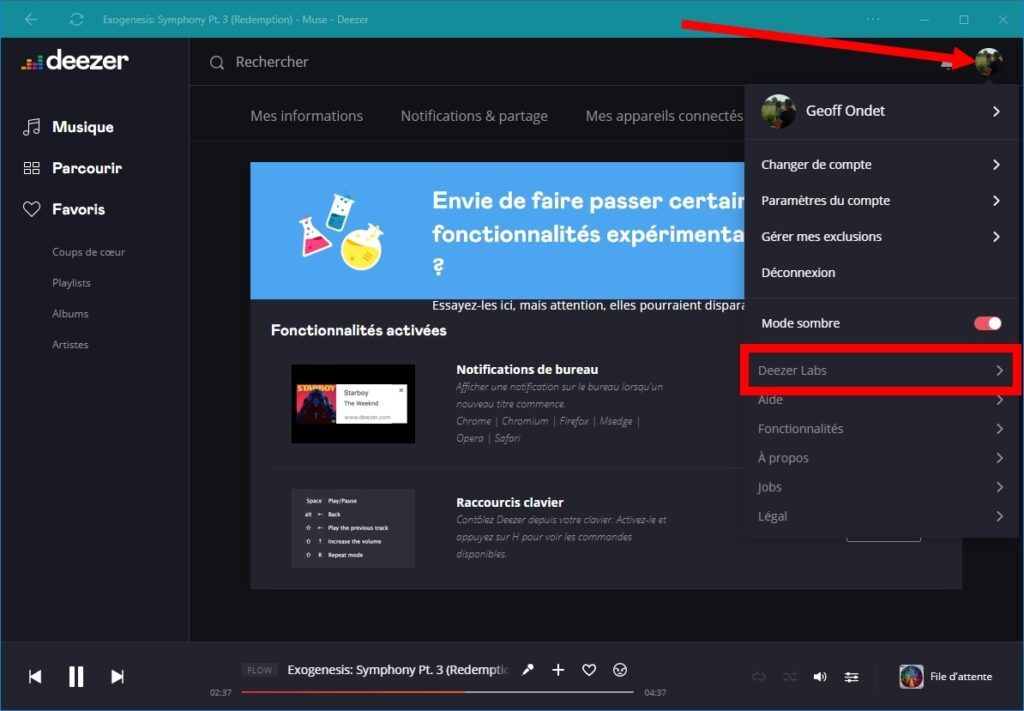Screen dimensions: 1024x711
Task: Pause the current song
Action: (76, 676)
